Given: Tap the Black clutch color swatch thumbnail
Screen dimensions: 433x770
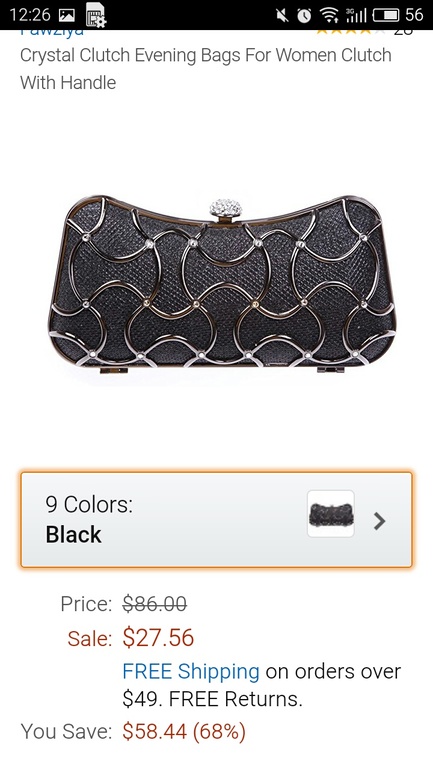Looking at the screenshot, I should 331,514.
